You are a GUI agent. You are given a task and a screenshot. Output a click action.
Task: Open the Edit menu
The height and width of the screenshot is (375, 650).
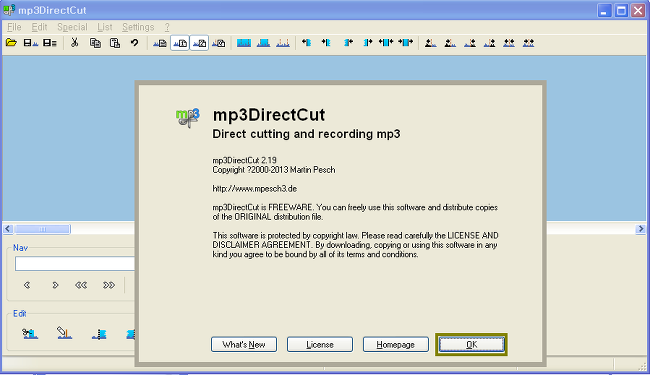click(x=39, y=27)
